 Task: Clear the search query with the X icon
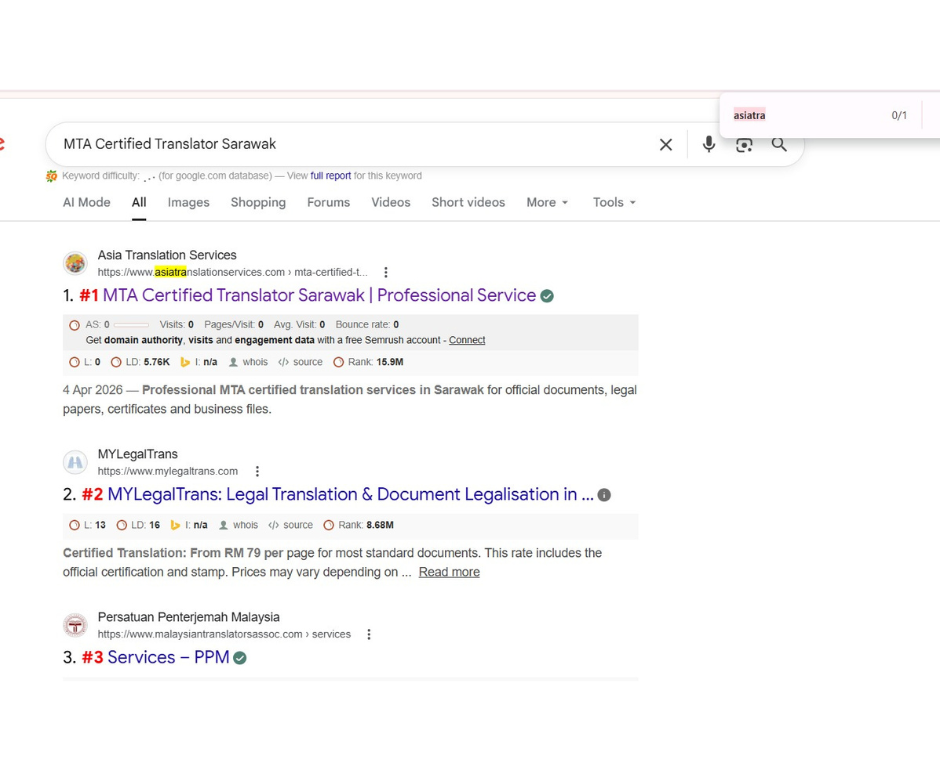point(665,144)
